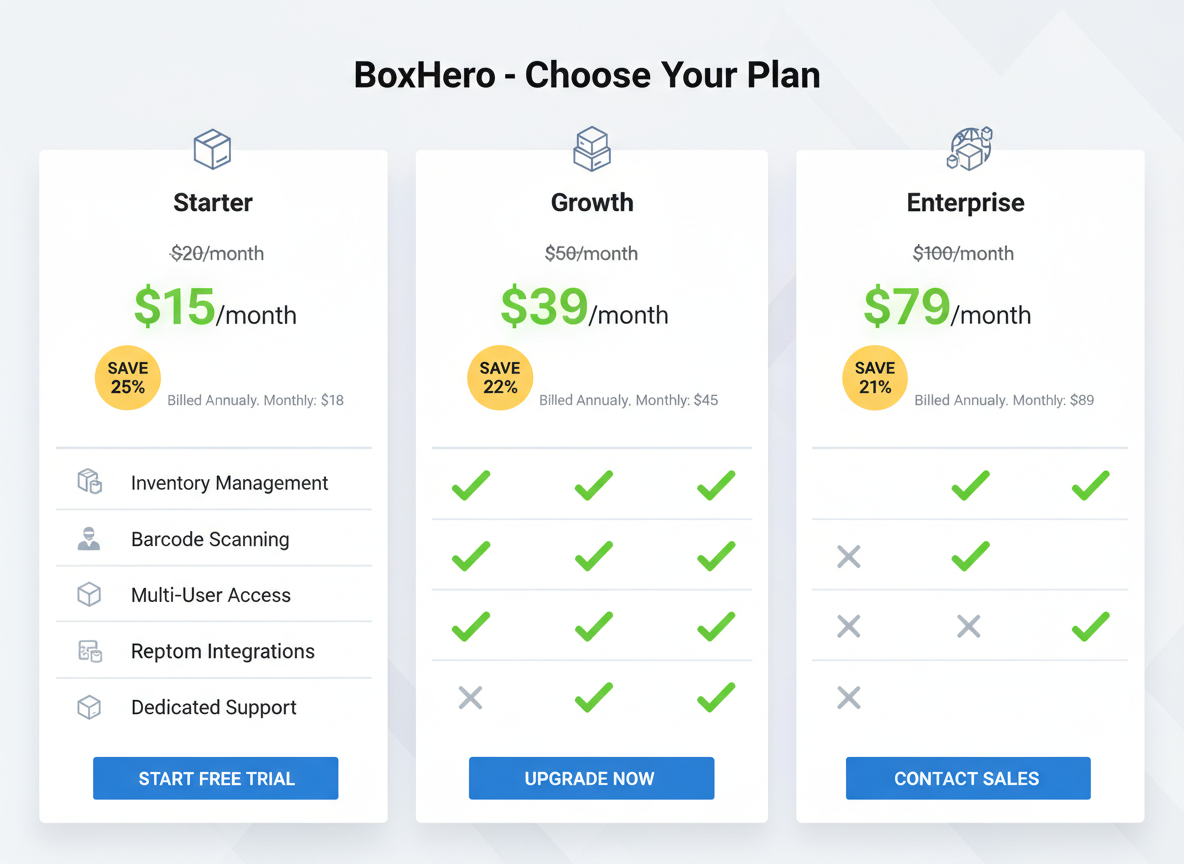Click the Reptom Integrations icon
This screenshot has height=864, width=1184.
click(x=89, y=650)
